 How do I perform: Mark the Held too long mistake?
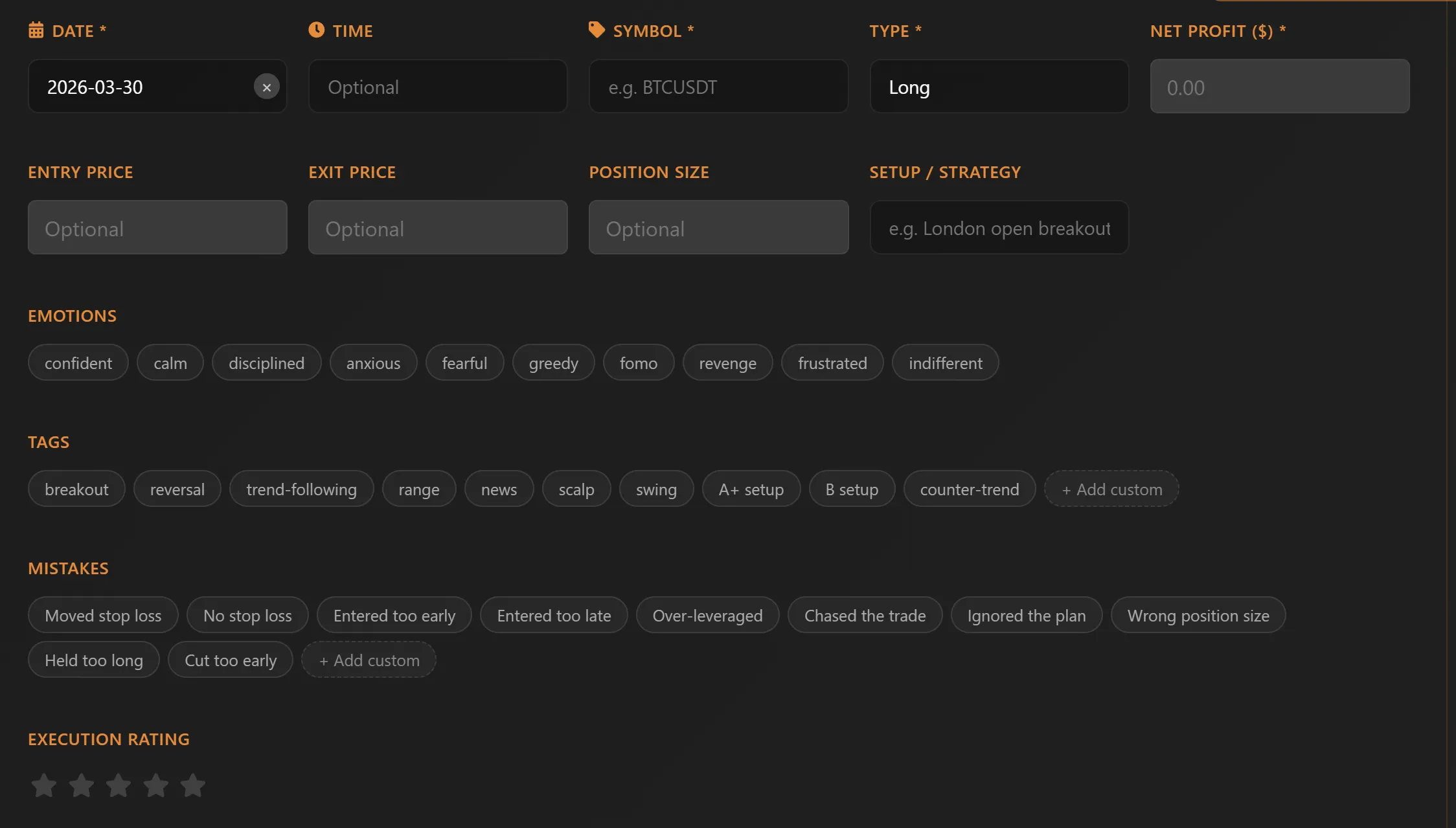94,660
